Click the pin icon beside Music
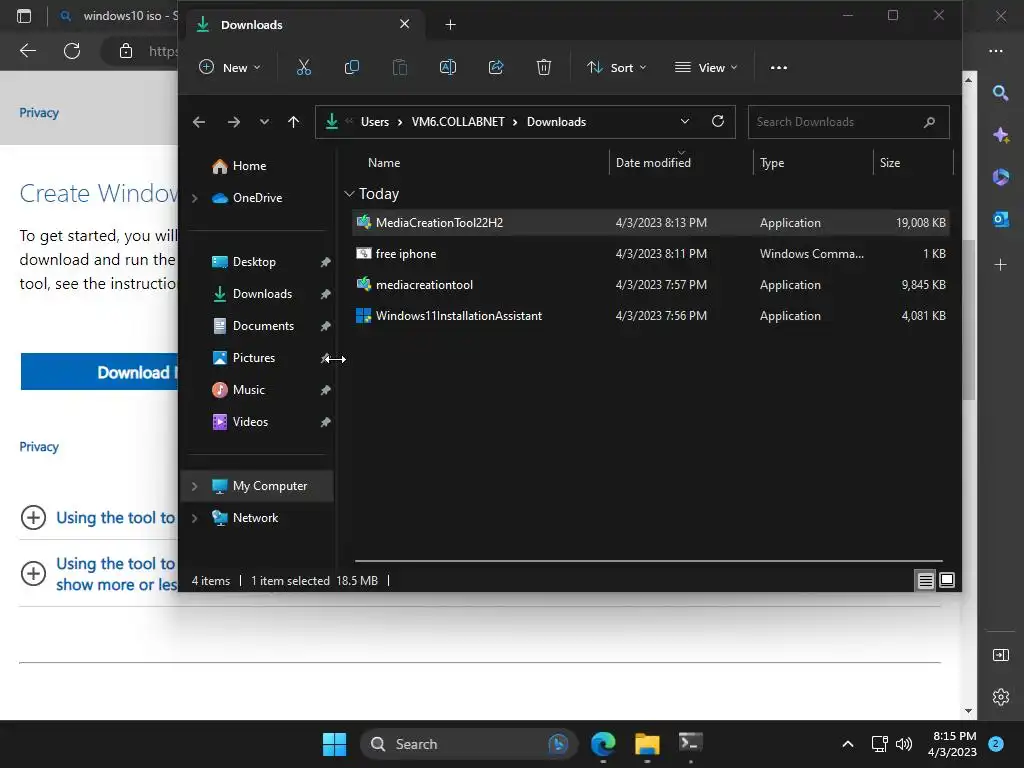 pos(325,390)
